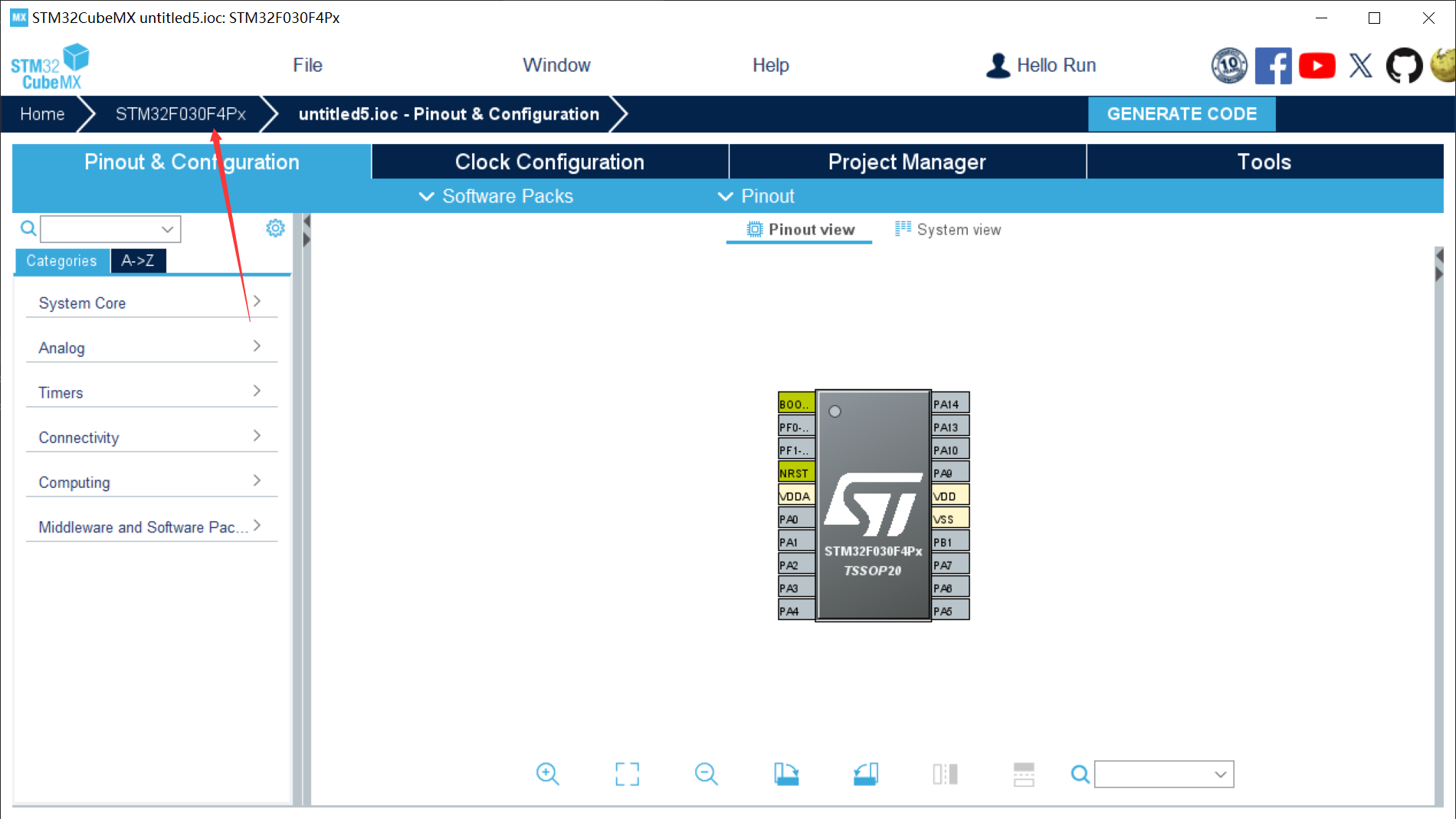
Task: Go to Home in the breadcrumb
Action: (x=42, y=114)
